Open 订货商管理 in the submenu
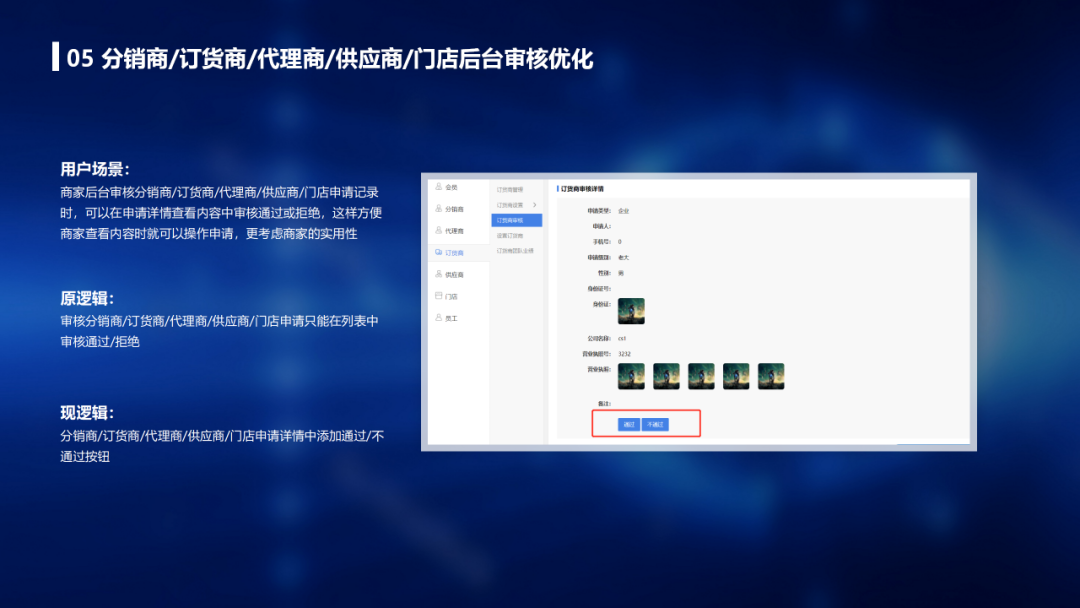 [x=510, y=189]
